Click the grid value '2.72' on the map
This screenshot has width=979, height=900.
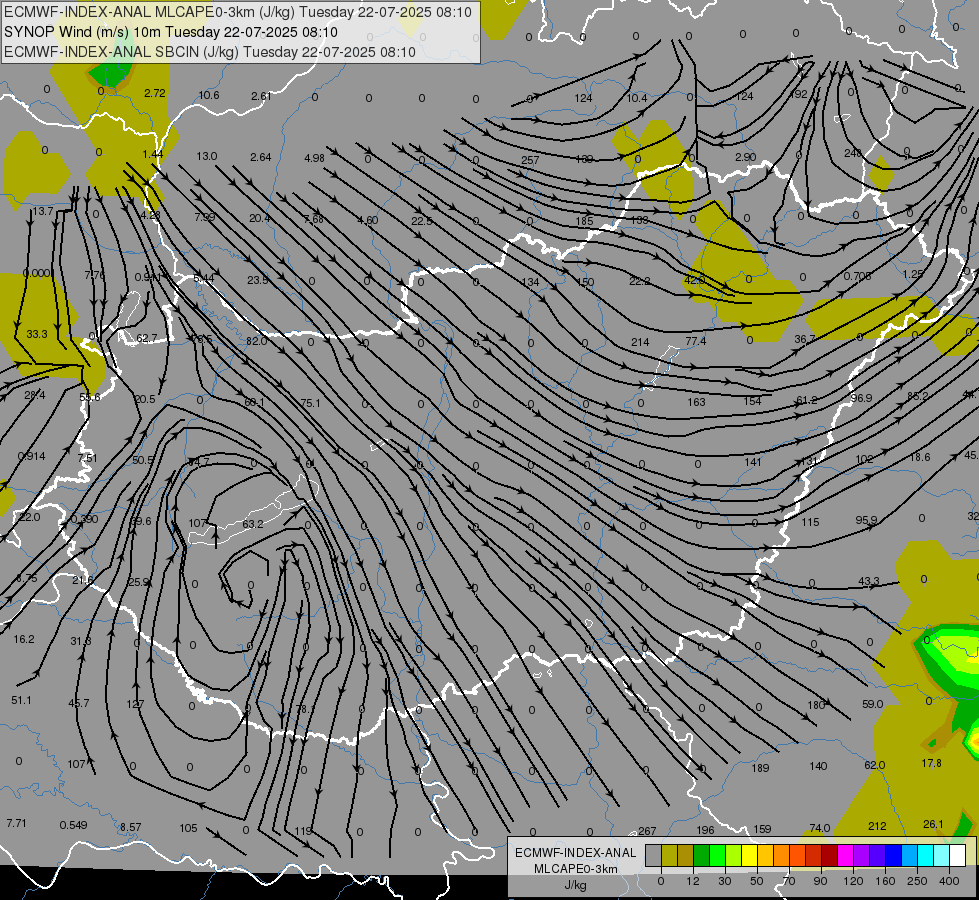tap(155, 93)
